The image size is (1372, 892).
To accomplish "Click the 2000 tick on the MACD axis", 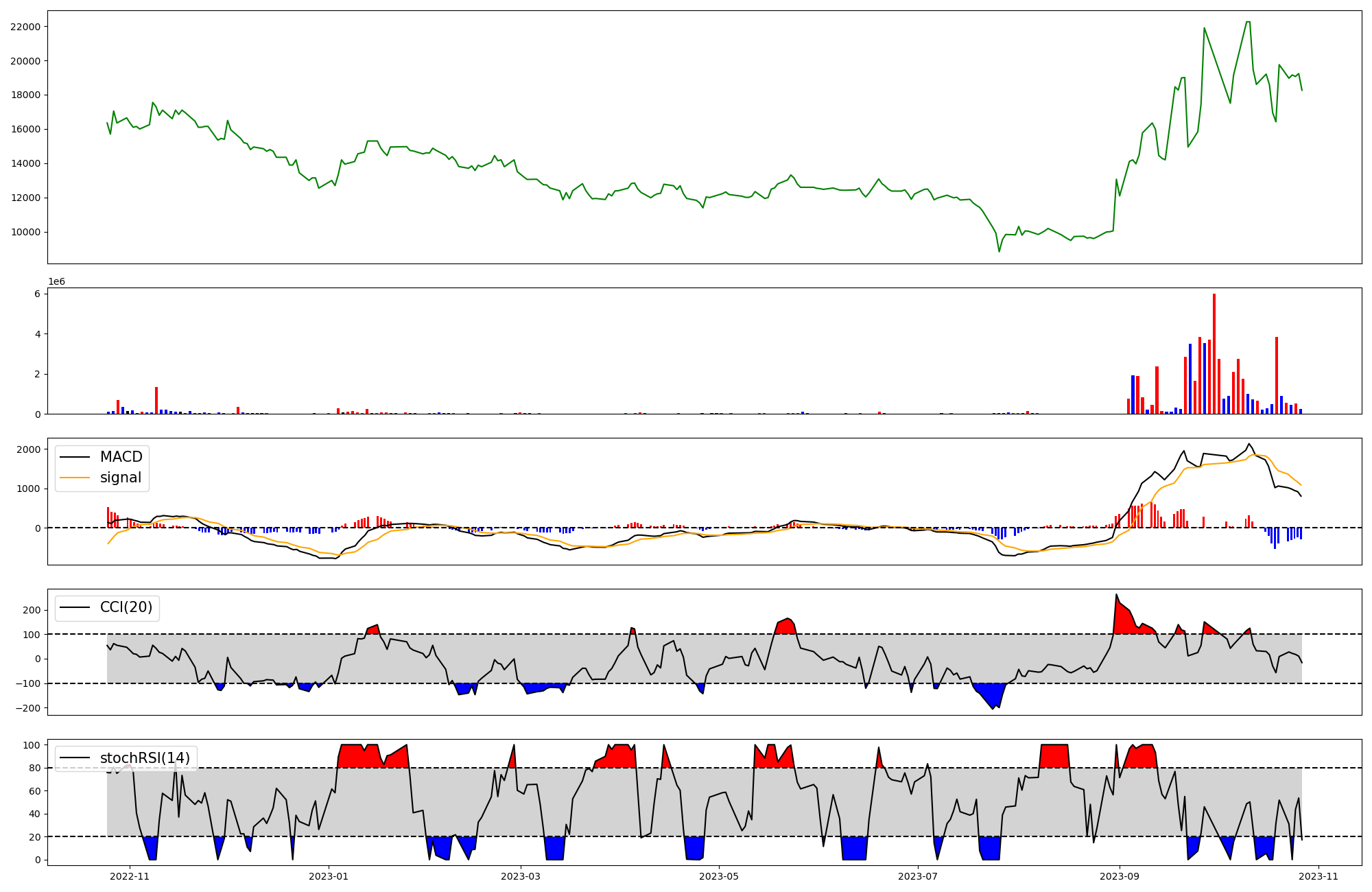I will 28,449.
